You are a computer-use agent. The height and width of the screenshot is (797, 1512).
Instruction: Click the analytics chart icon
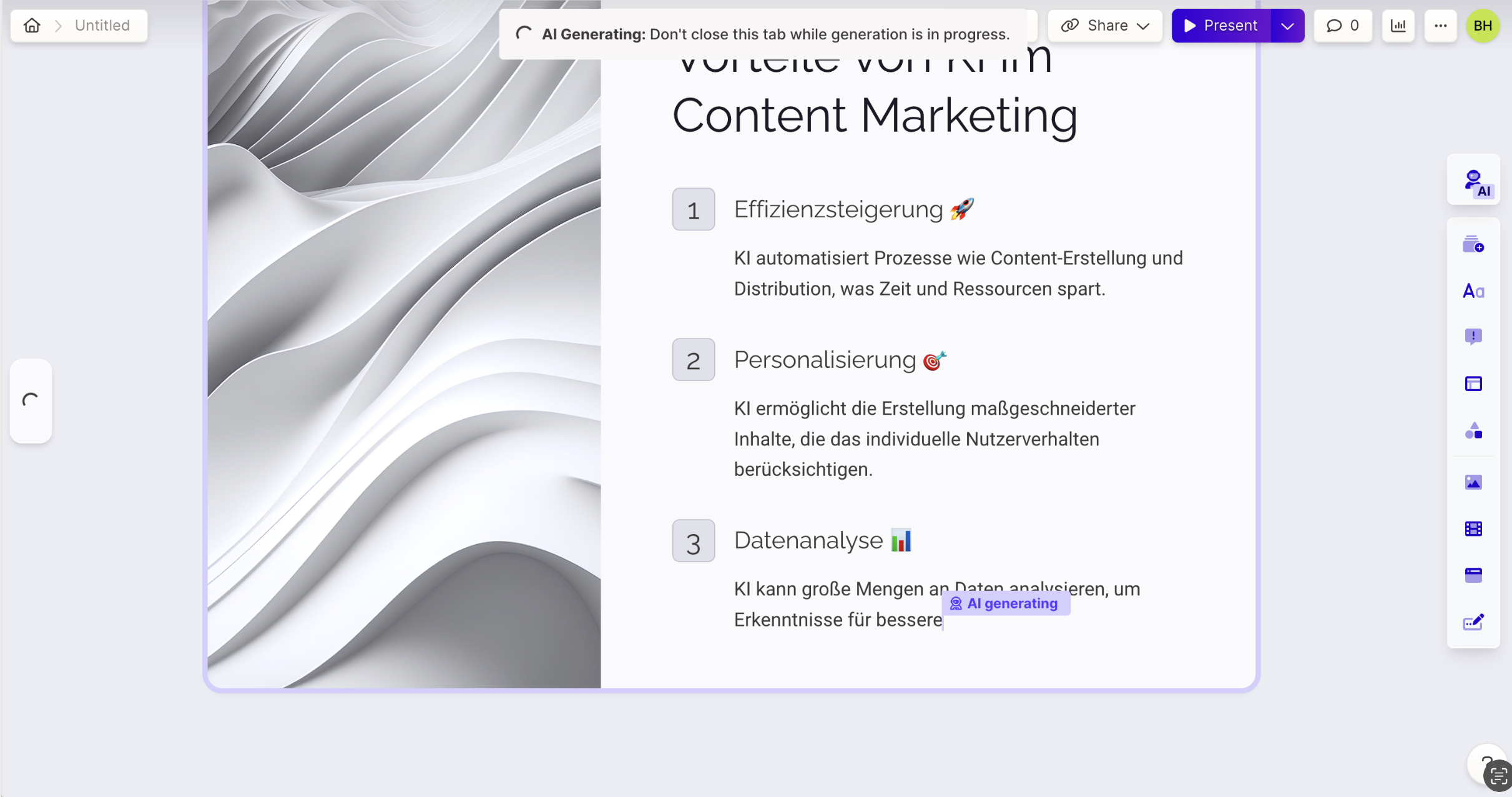[x=1398, y=26]
